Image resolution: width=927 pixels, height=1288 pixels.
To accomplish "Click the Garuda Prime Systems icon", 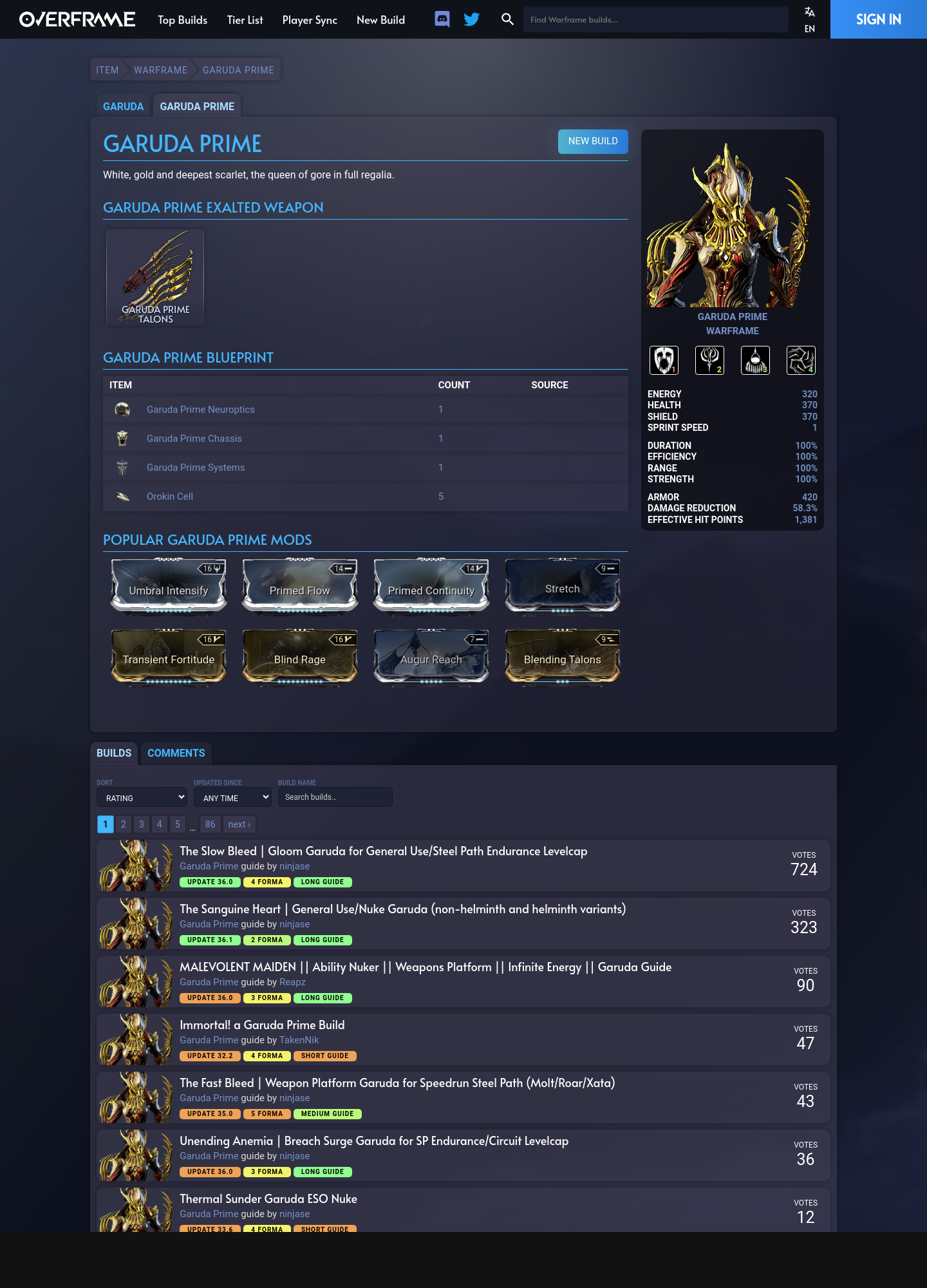I will [x=122, y=468].
